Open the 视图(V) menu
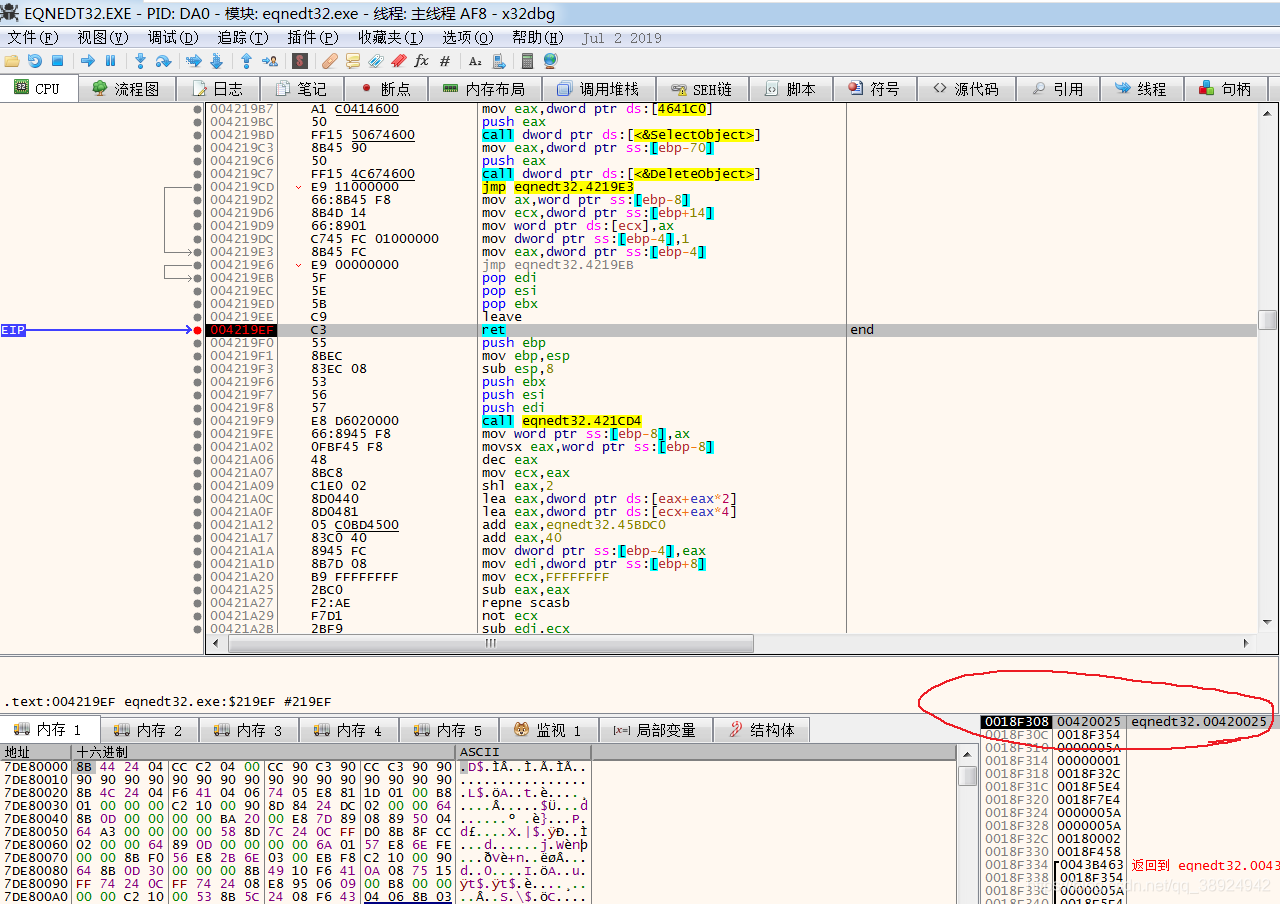 [x=103, y=37]
